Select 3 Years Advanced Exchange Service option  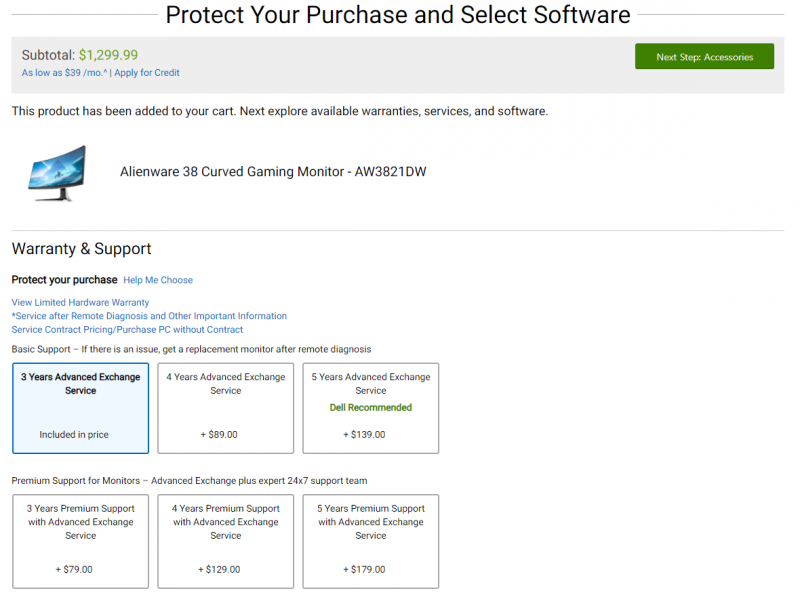[81, 408]
